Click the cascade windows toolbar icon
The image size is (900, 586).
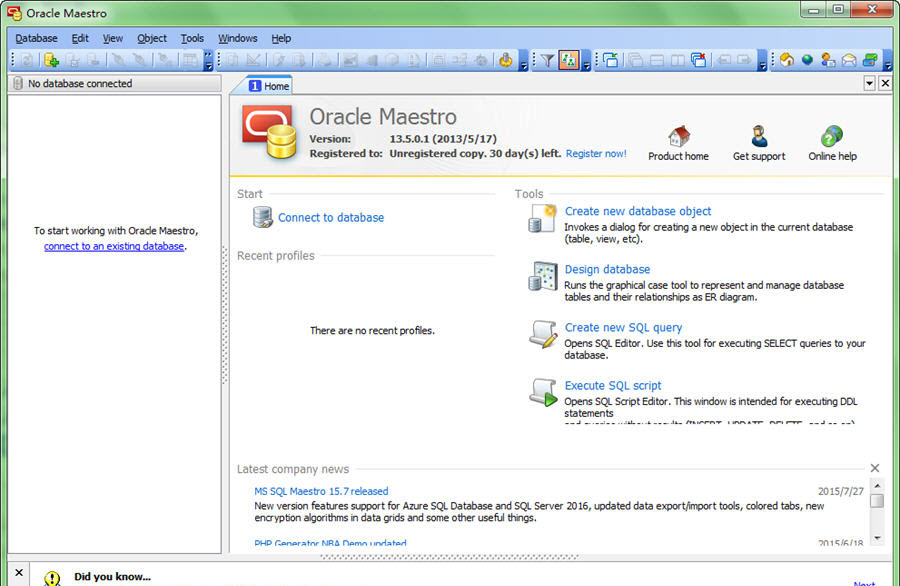[635, 60]
